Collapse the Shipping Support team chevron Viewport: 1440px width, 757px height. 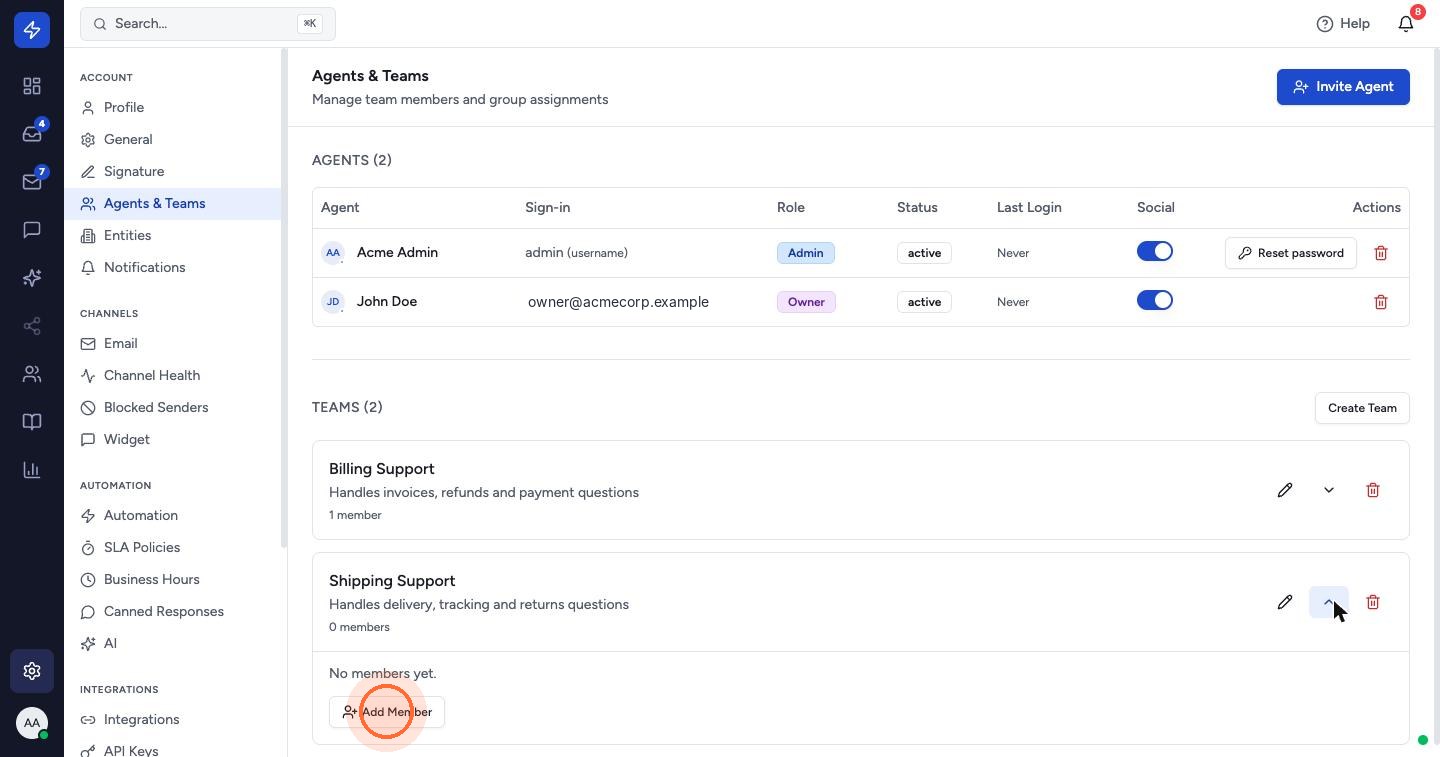coord(1329,602)
